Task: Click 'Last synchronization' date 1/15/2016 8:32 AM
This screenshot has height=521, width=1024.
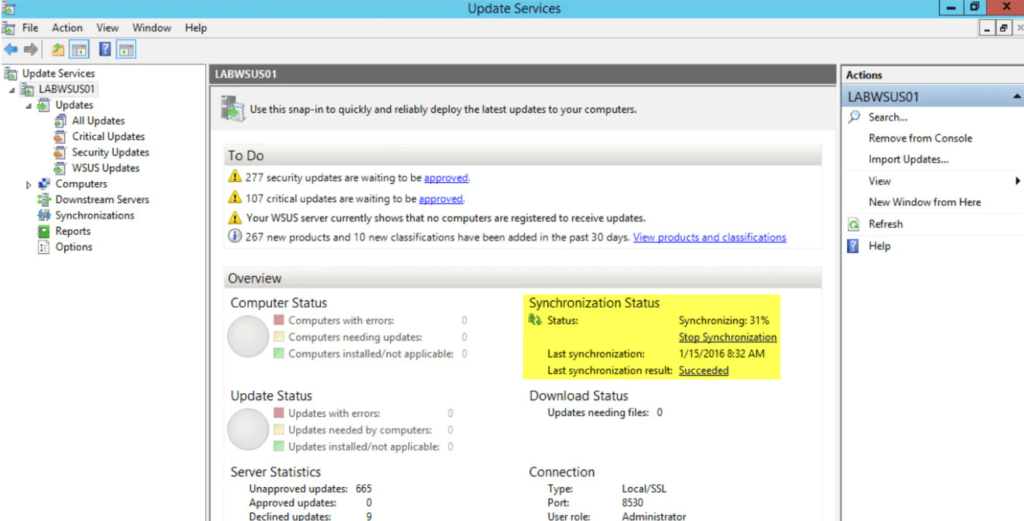Action: 722,354
